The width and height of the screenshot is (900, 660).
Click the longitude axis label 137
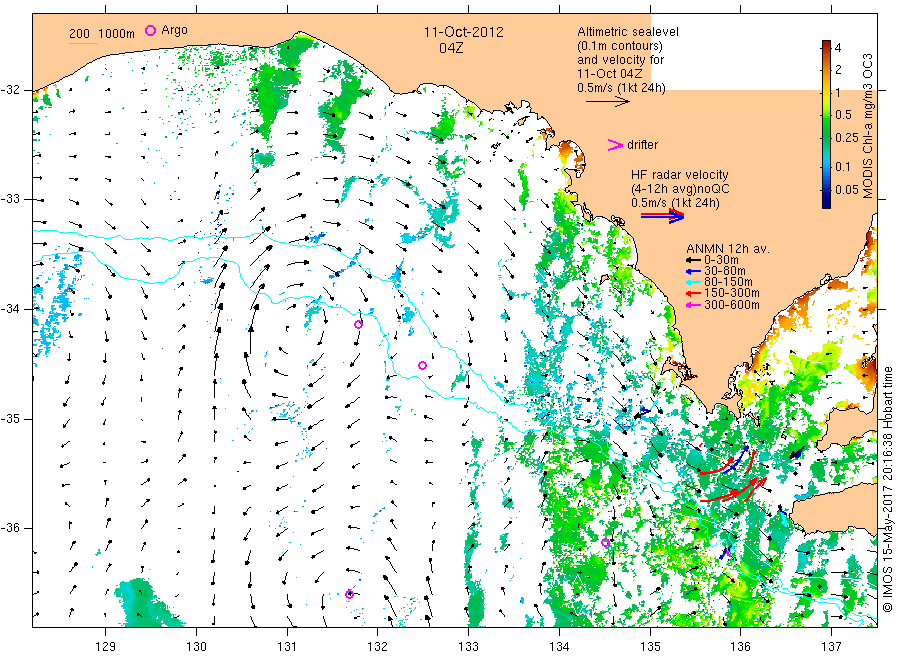[x=831, y=647]
